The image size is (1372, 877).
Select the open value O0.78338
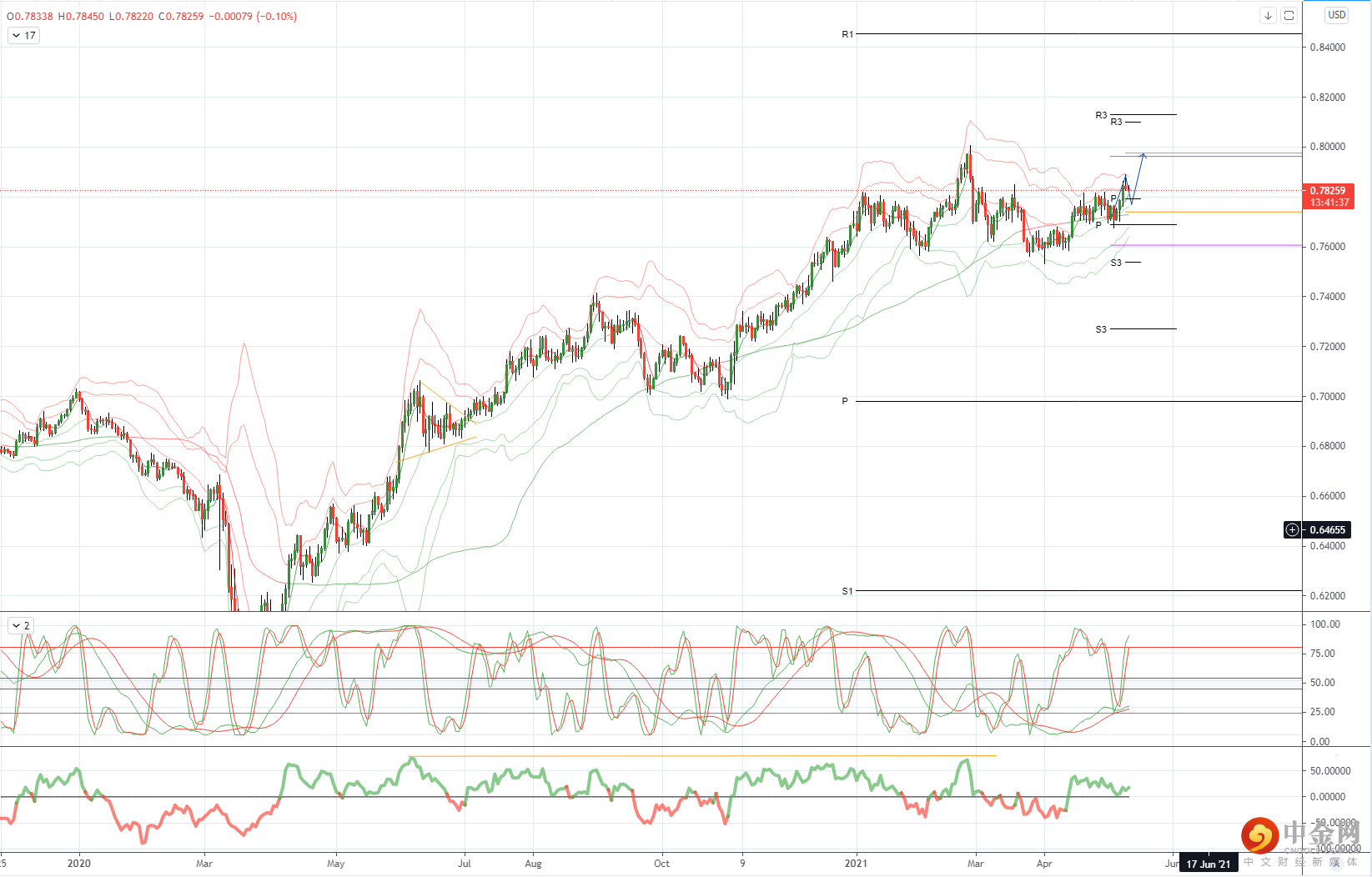point(30,17)
